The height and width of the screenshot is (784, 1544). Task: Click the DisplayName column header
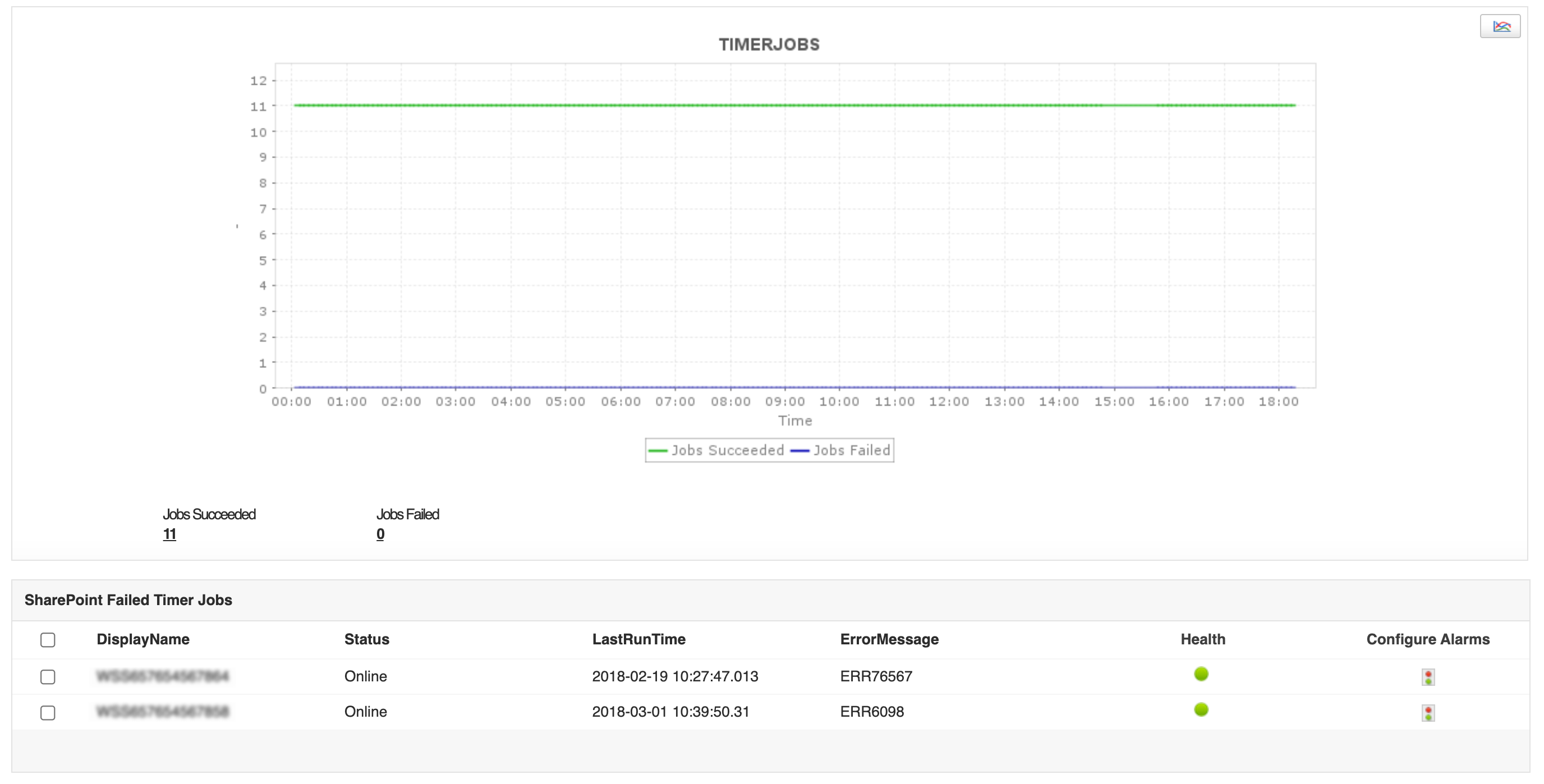[x=143, y=639]
